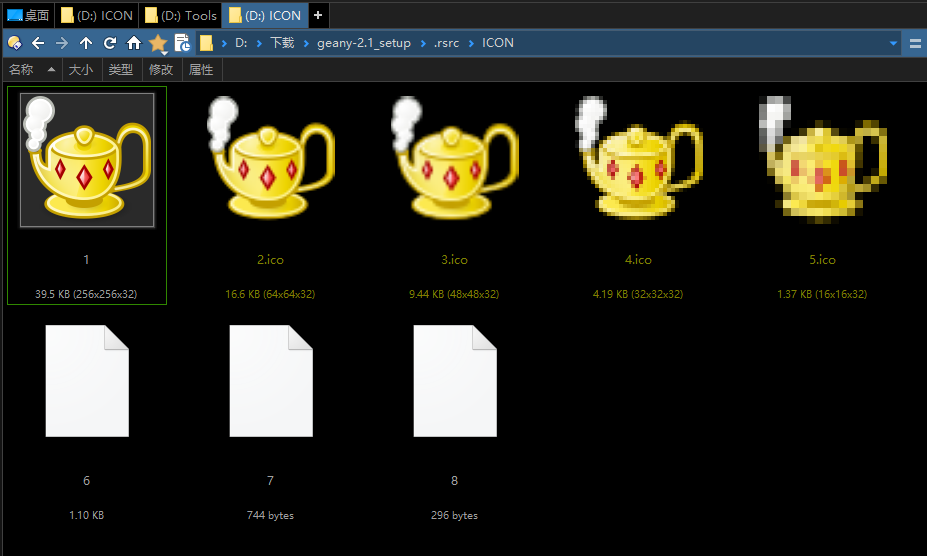Go to the home location
Viewport: 927px width, 556px height.
134,43
